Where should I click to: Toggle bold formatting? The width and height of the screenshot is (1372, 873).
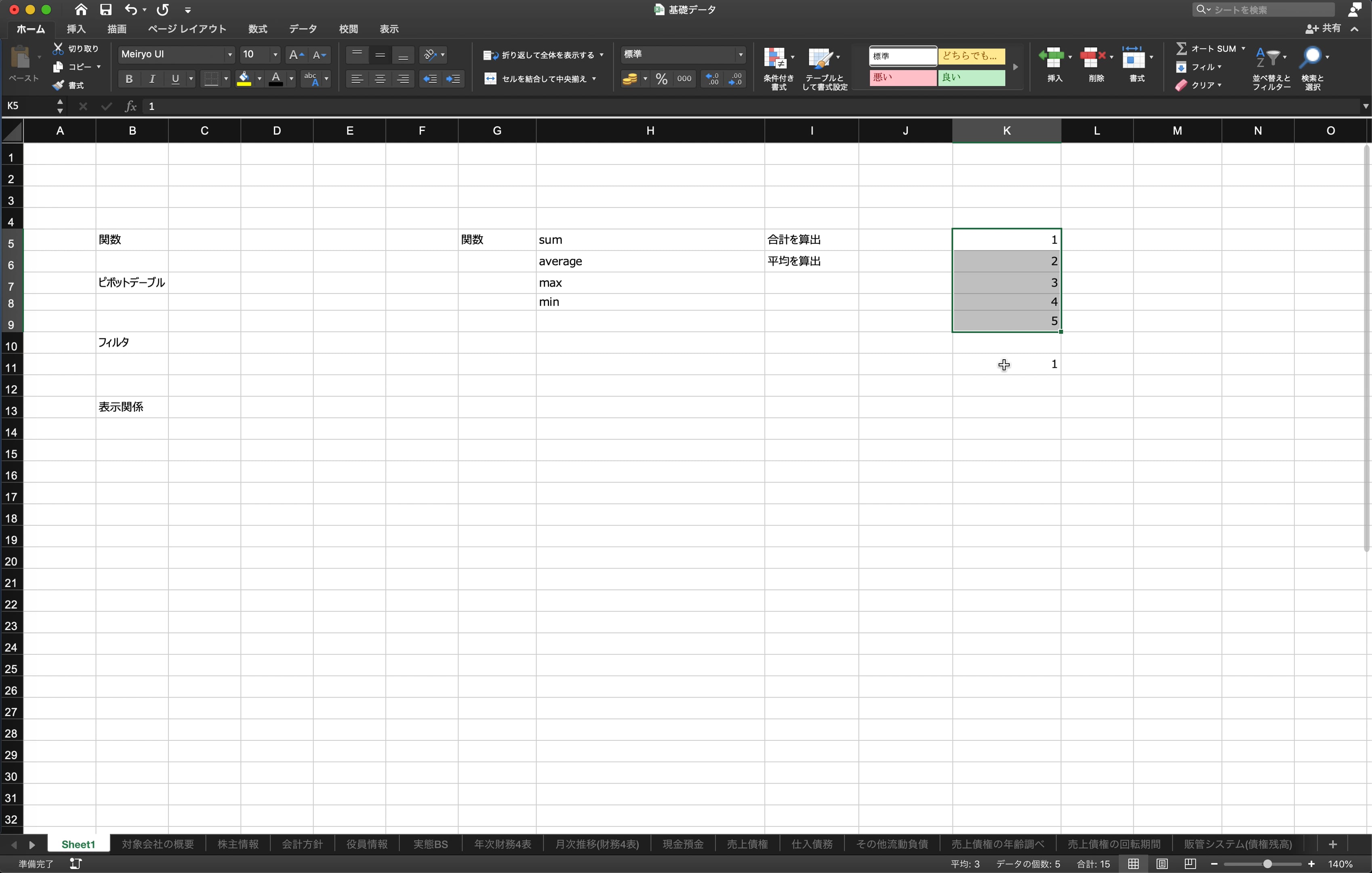click(129, 79)
